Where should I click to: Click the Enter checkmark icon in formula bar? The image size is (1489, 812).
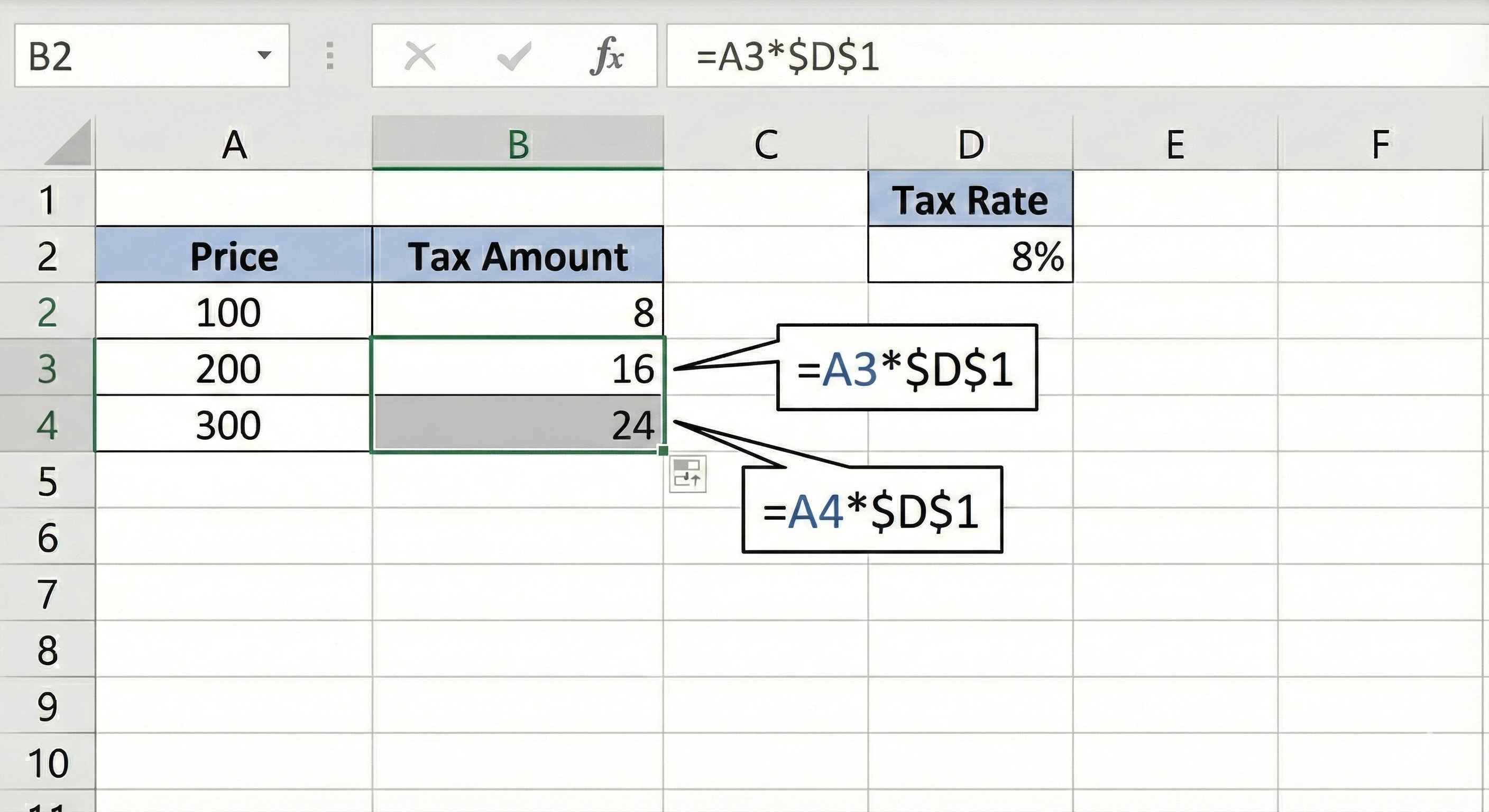click(513, 57)
